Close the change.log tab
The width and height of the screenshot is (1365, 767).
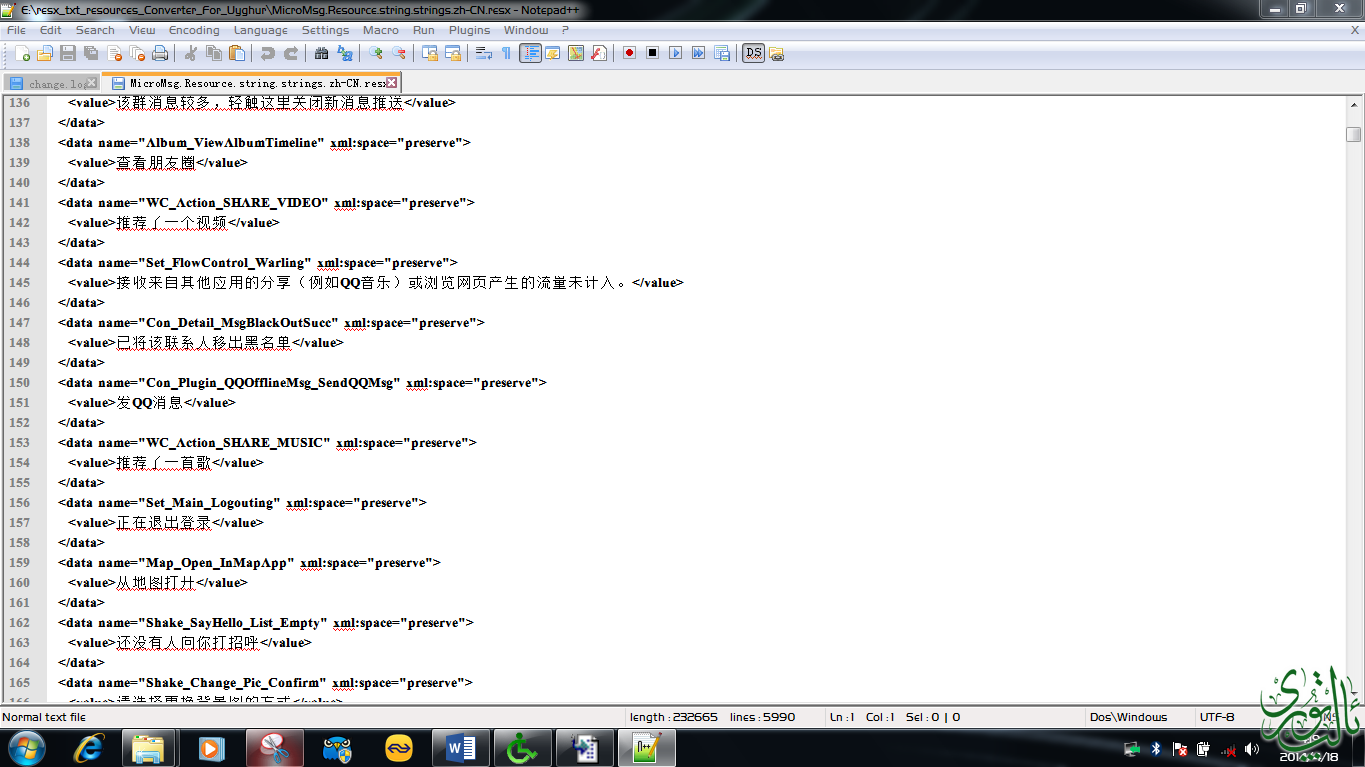pos(92,83)
